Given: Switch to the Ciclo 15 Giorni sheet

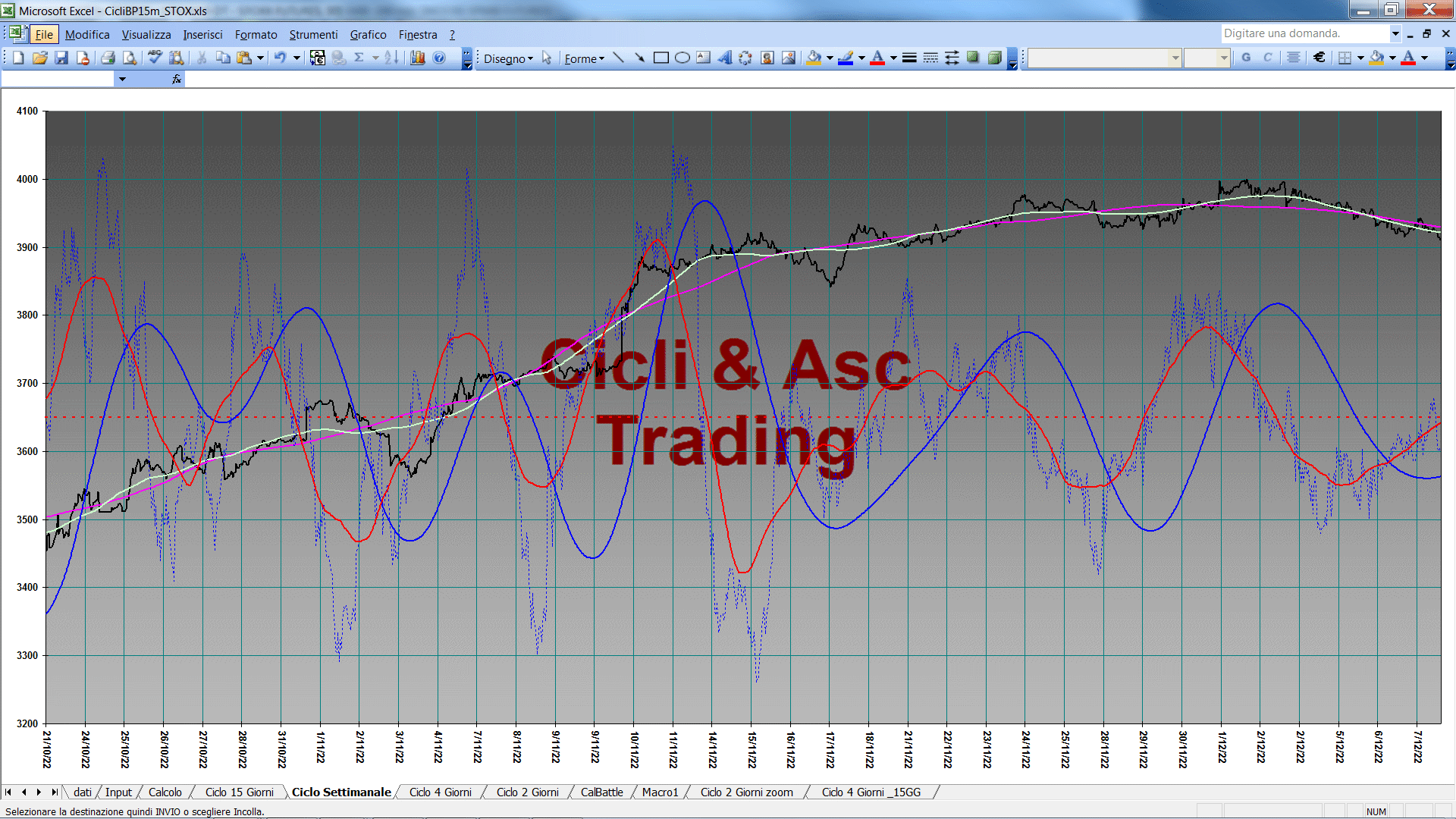Looking at the screenshot, I should click(x=239, y=792).
